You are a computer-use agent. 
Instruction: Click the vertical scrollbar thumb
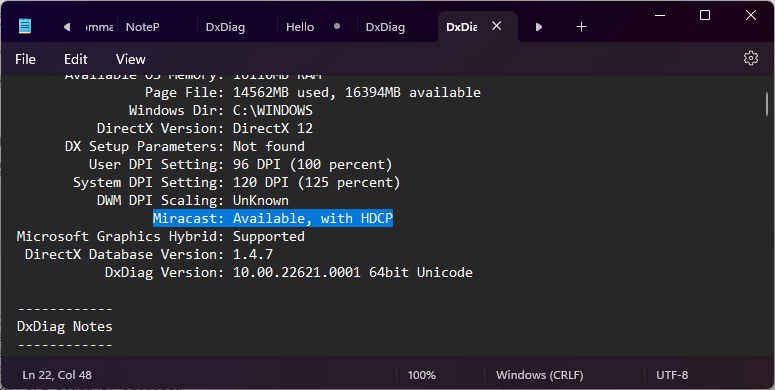(767, 104)
